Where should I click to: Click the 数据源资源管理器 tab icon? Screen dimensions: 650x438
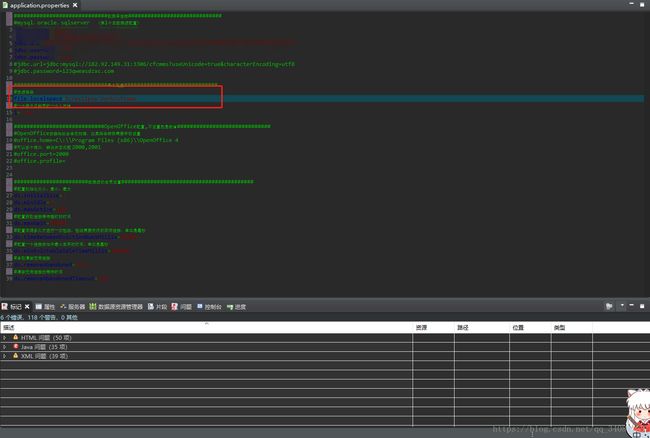click(x=93, y=306)
